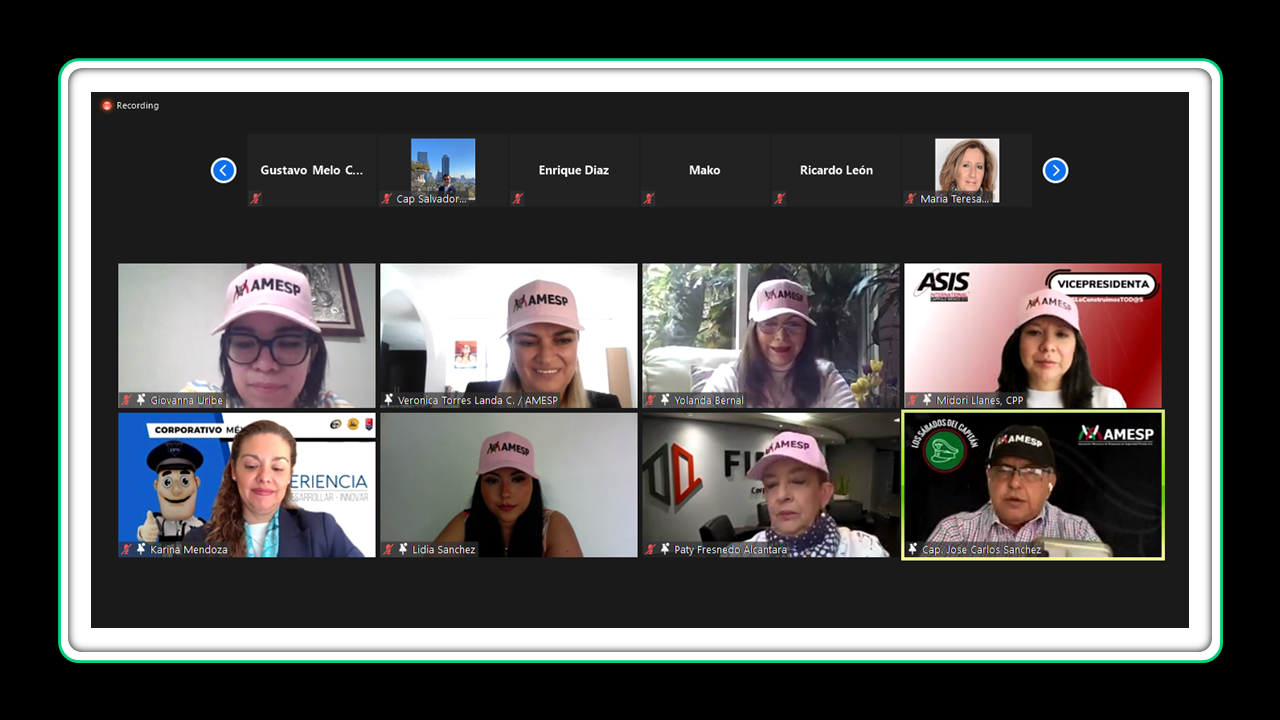Click the name label Yolanda Bernal

tap(709, 400)
